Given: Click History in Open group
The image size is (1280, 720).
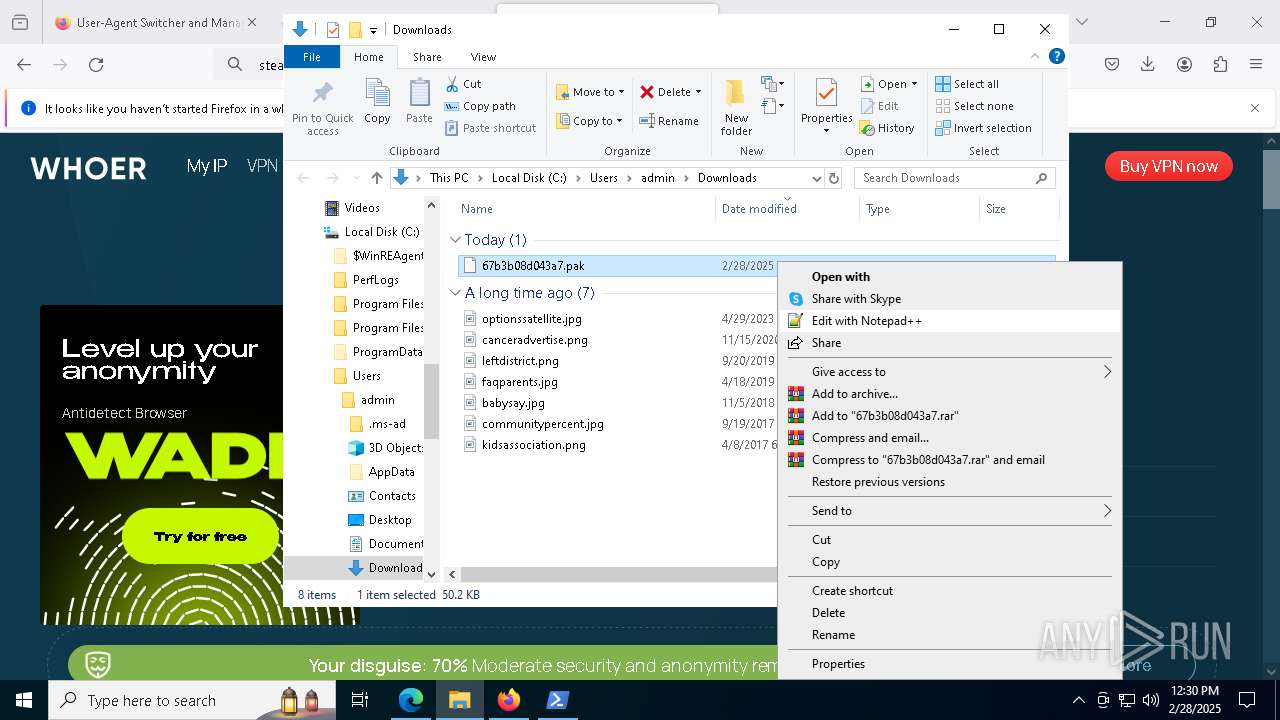Looking at the screenshot, I should [887, 128].
